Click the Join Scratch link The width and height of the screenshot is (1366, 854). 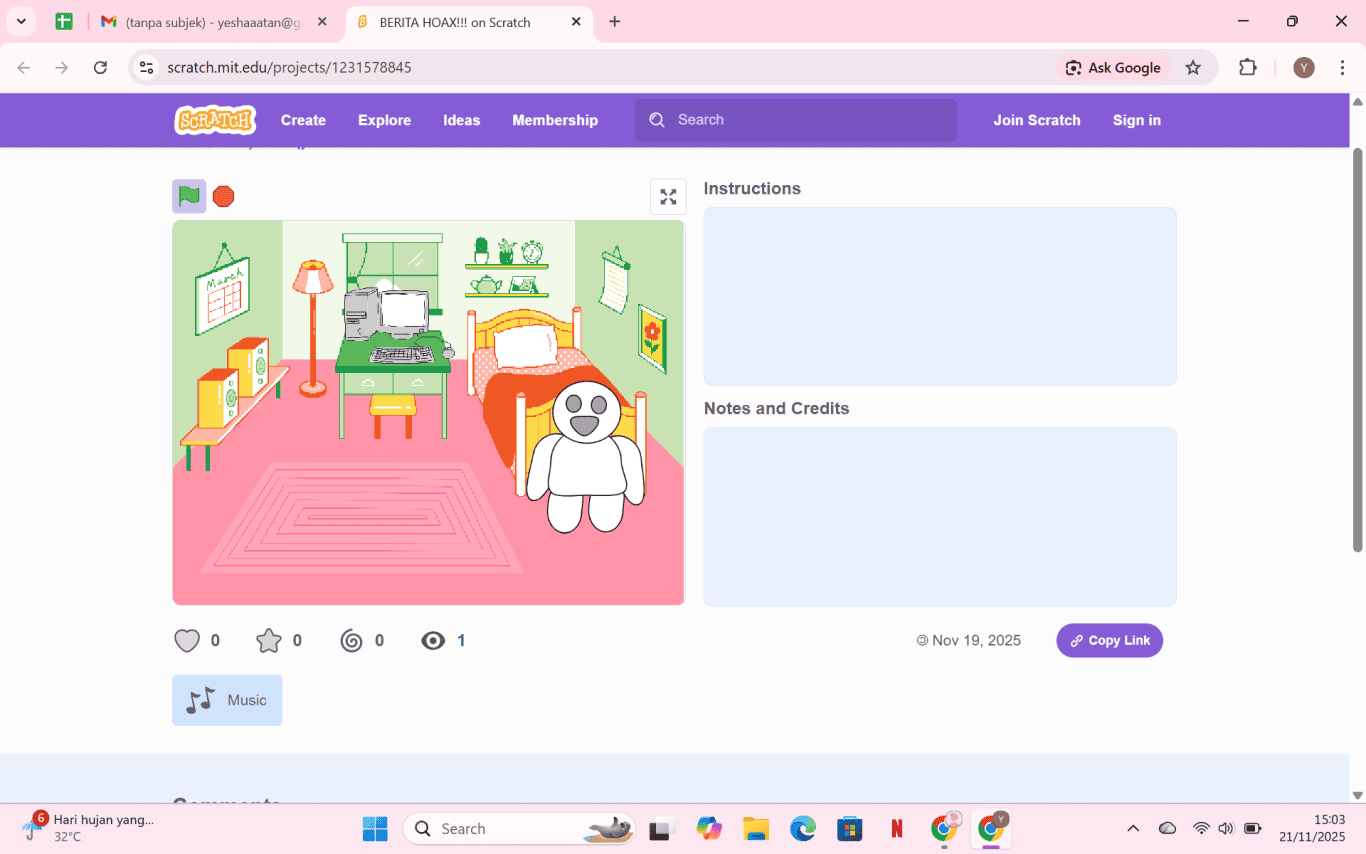point(1036,120)
